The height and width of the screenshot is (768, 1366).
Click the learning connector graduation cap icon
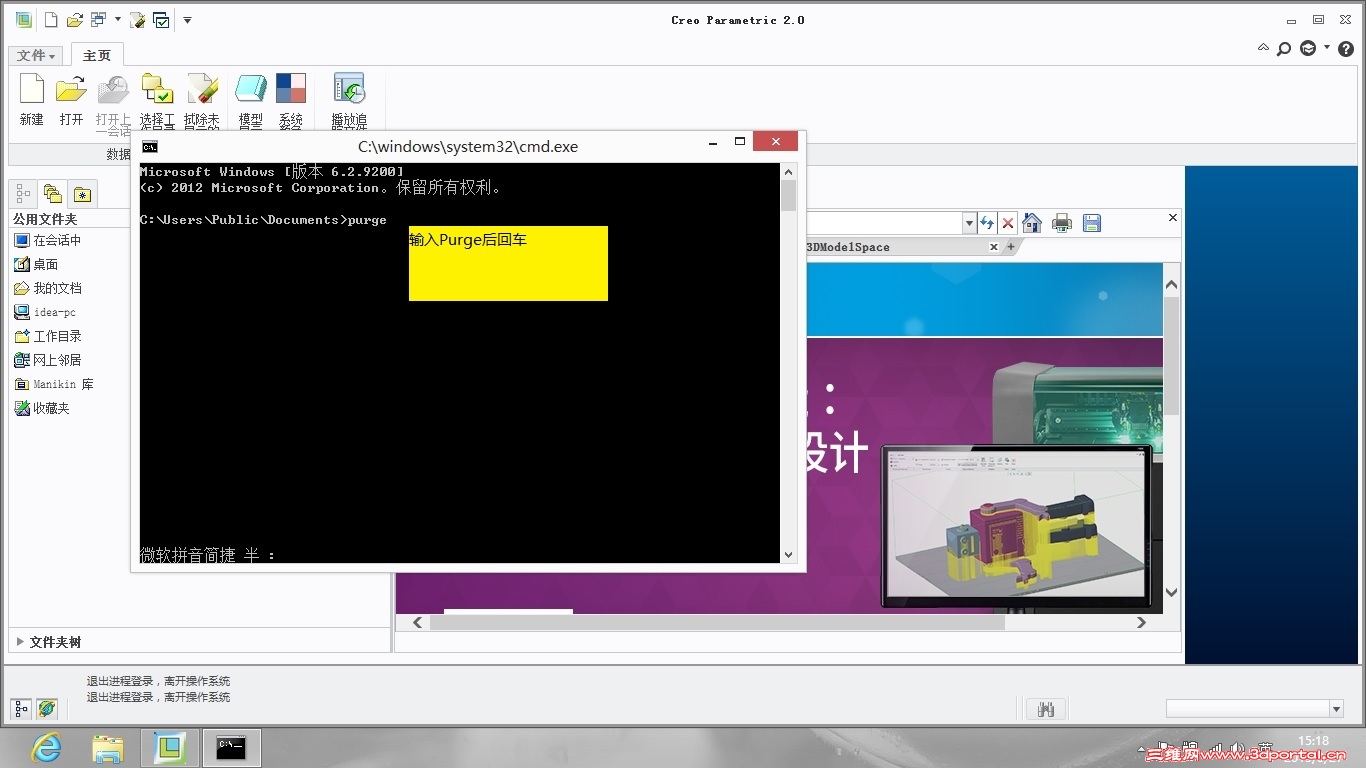coord(1308,48)
